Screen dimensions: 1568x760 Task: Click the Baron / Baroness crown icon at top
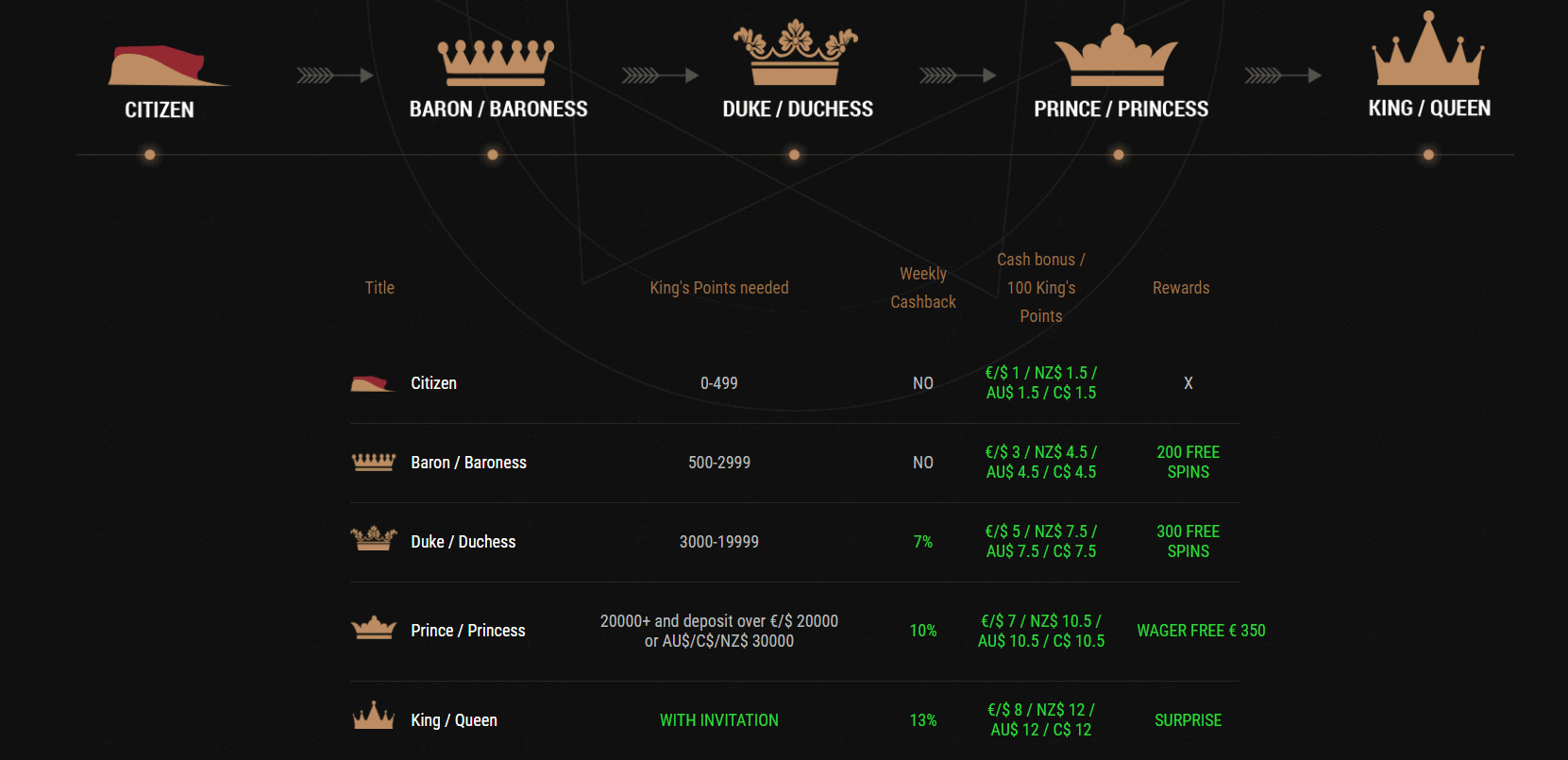496,63
